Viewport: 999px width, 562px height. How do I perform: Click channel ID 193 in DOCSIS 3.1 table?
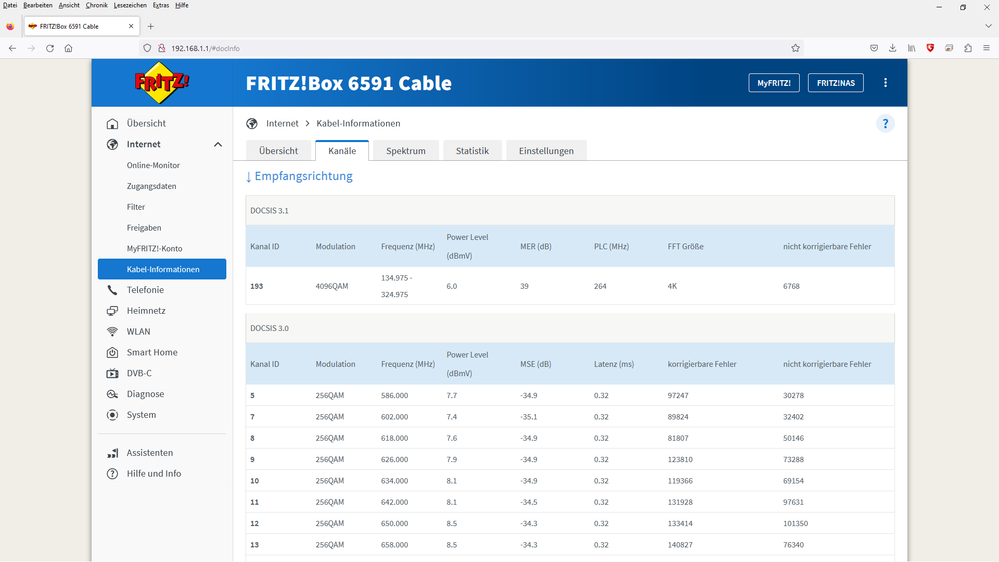click(x=257, y=287)
